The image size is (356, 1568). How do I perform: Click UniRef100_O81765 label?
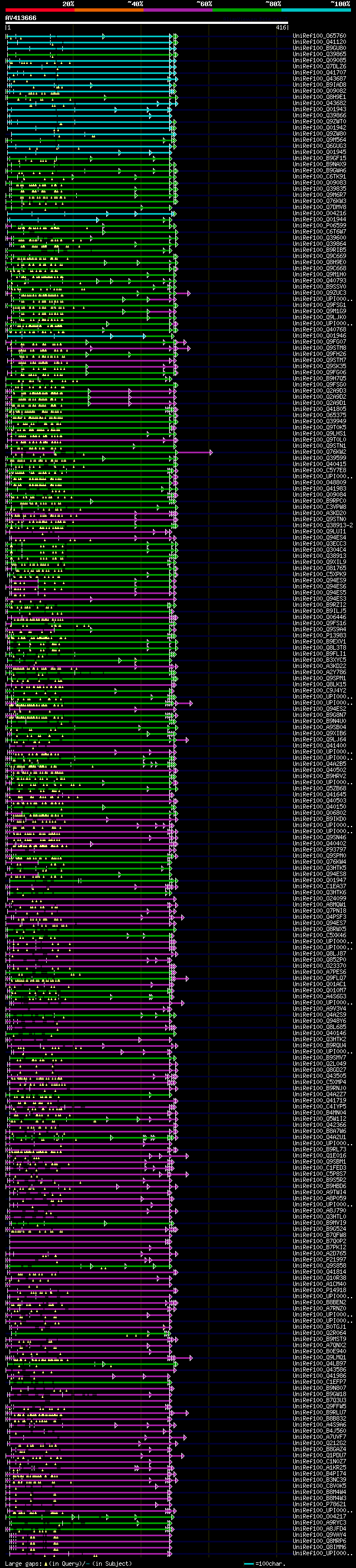tap(319, 568)
